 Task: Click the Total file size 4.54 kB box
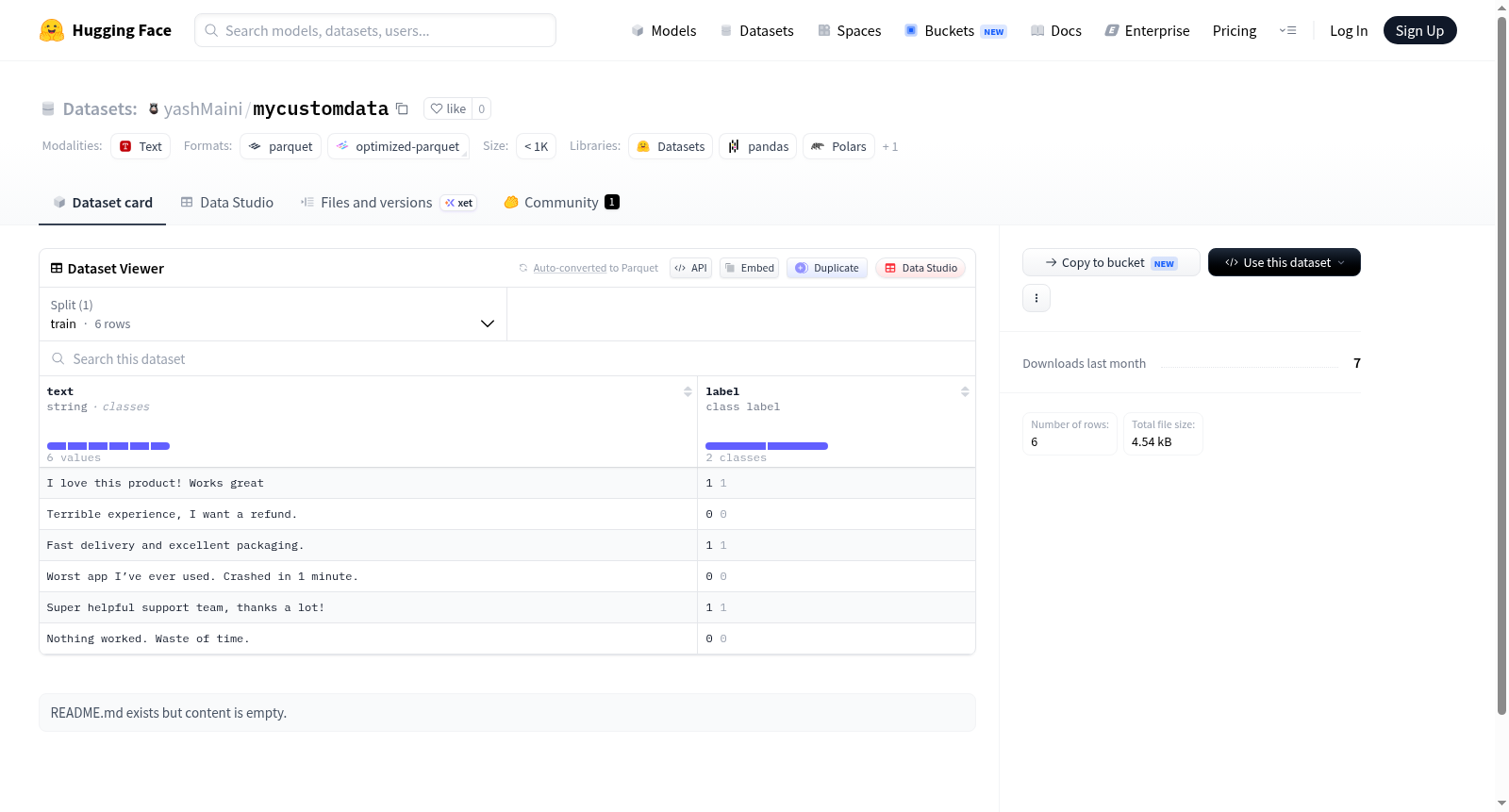[x=1163, y=434]
